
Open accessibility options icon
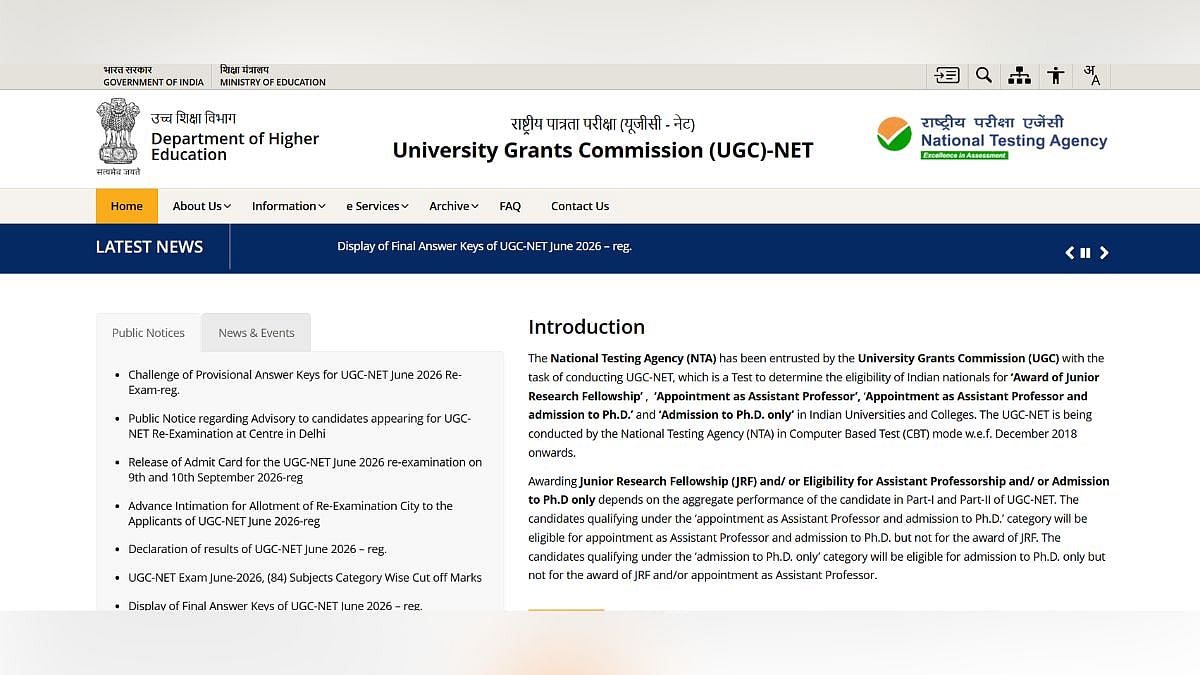pos(1056,75)
